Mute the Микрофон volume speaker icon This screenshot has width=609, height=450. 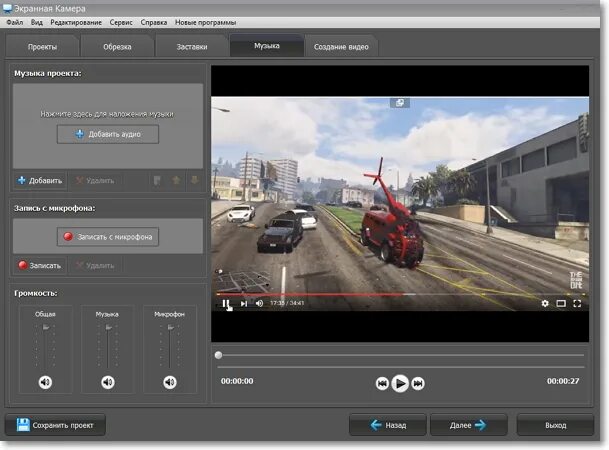click(170, 382)
